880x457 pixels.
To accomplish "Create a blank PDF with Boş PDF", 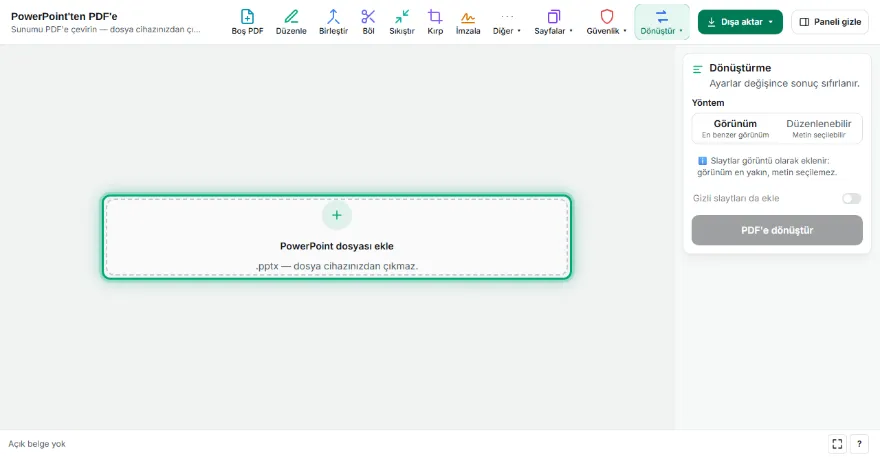I will click(247, 22).
